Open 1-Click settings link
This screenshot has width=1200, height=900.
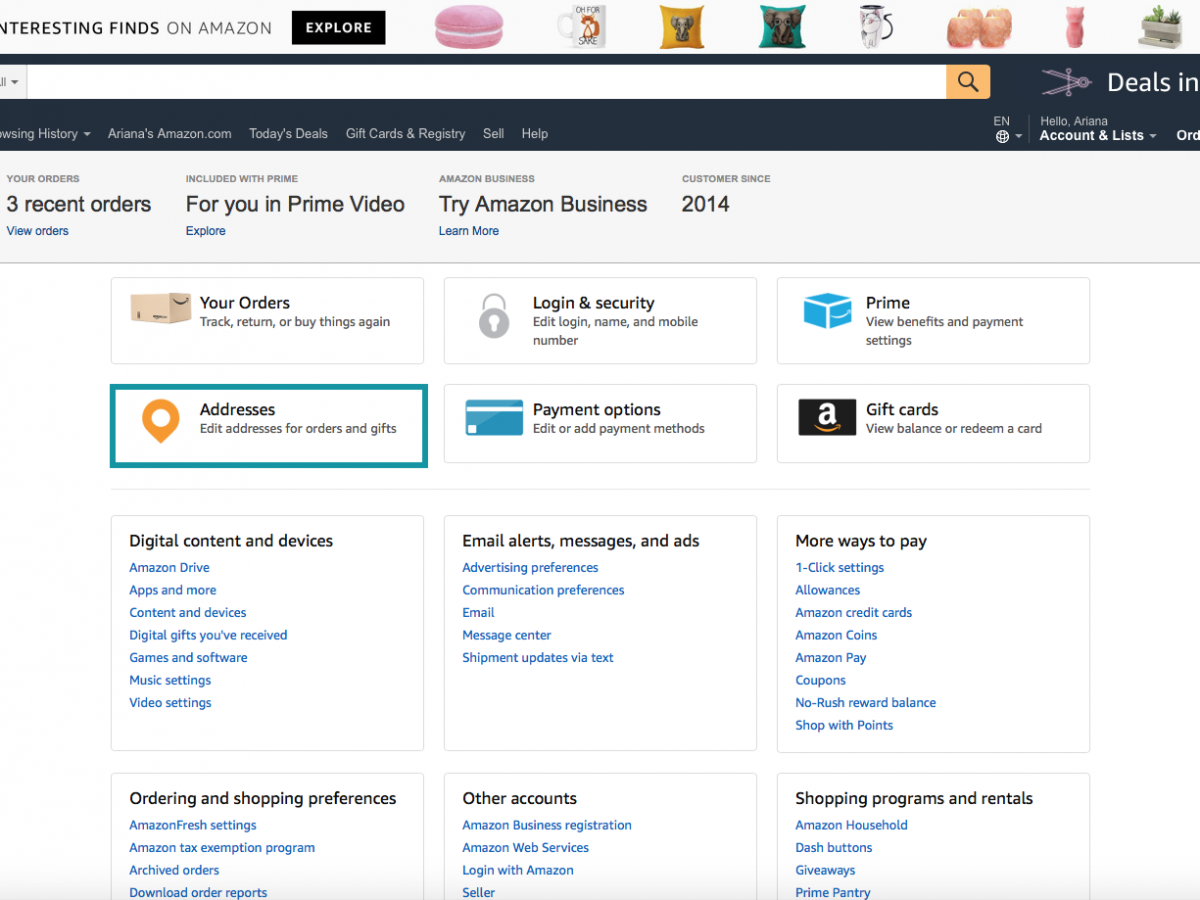840,568
